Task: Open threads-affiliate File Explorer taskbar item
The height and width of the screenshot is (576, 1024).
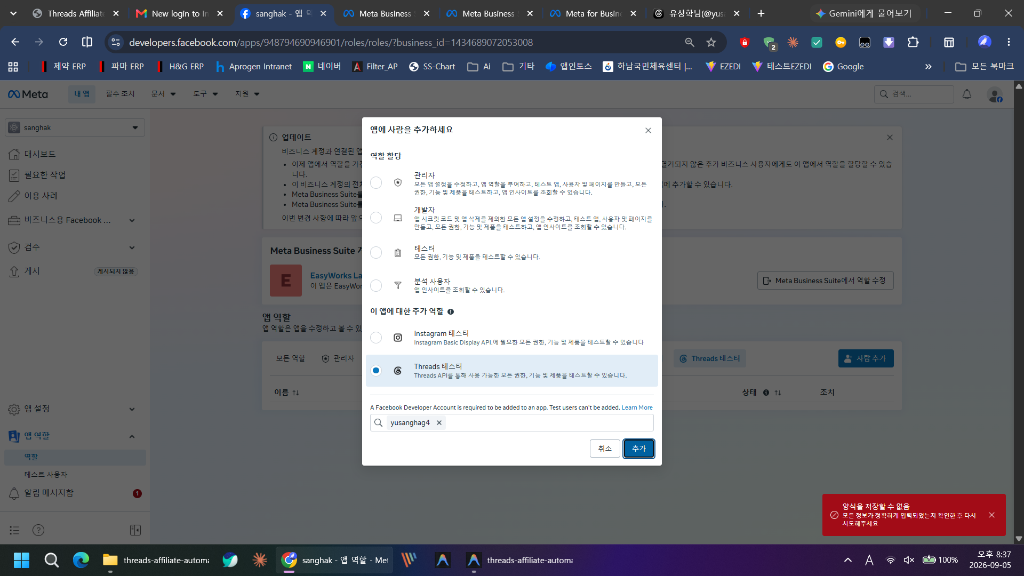Action: [155, 560]
